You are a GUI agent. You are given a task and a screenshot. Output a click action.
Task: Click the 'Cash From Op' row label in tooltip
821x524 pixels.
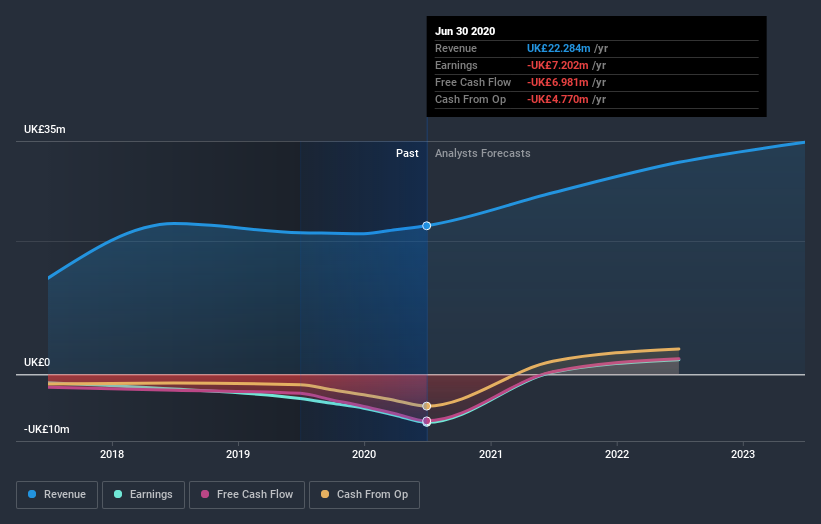pos(471,99)
